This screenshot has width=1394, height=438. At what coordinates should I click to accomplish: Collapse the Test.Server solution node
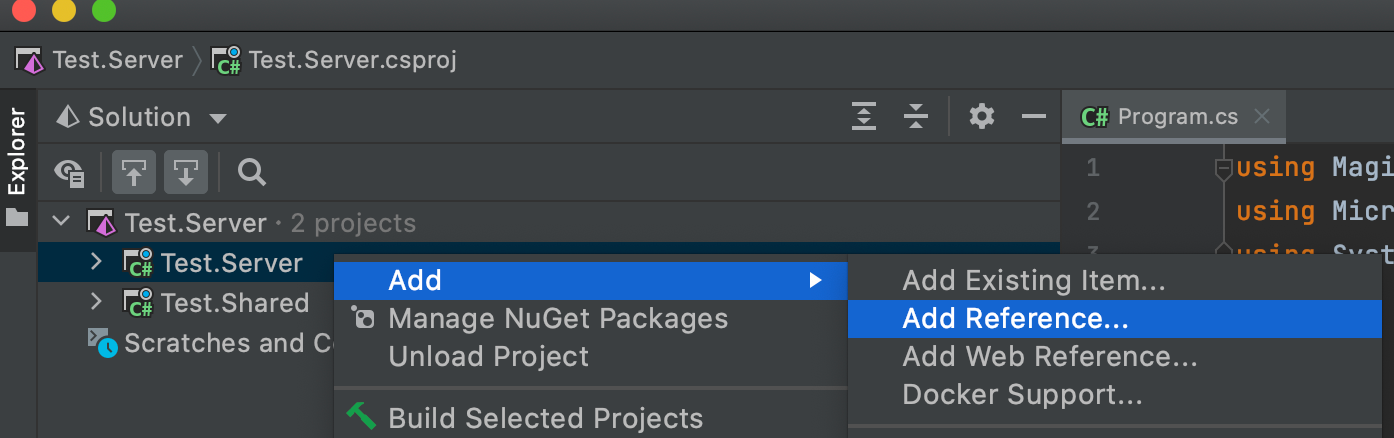click(62, 221)
